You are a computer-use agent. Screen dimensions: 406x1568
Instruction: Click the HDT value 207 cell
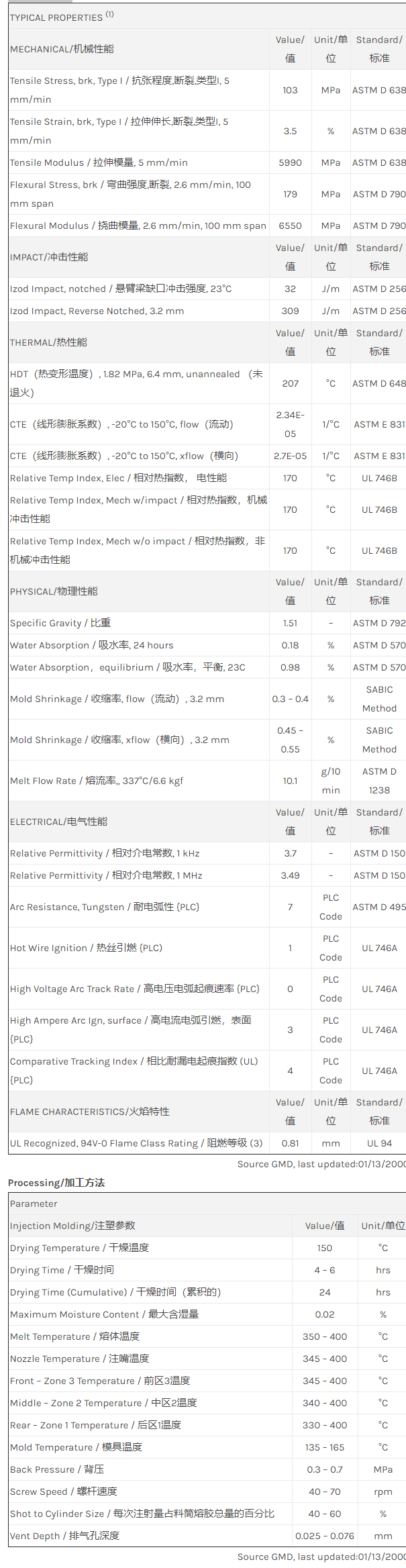(x=290, y=383)
